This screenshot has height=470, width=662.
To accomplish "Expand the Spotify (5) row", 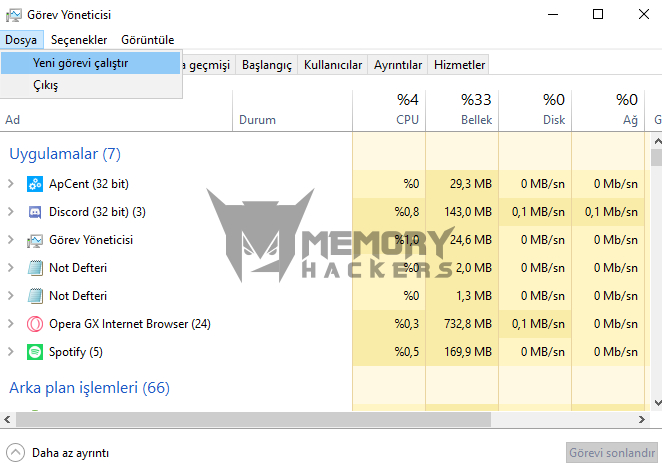I will 11,352.
